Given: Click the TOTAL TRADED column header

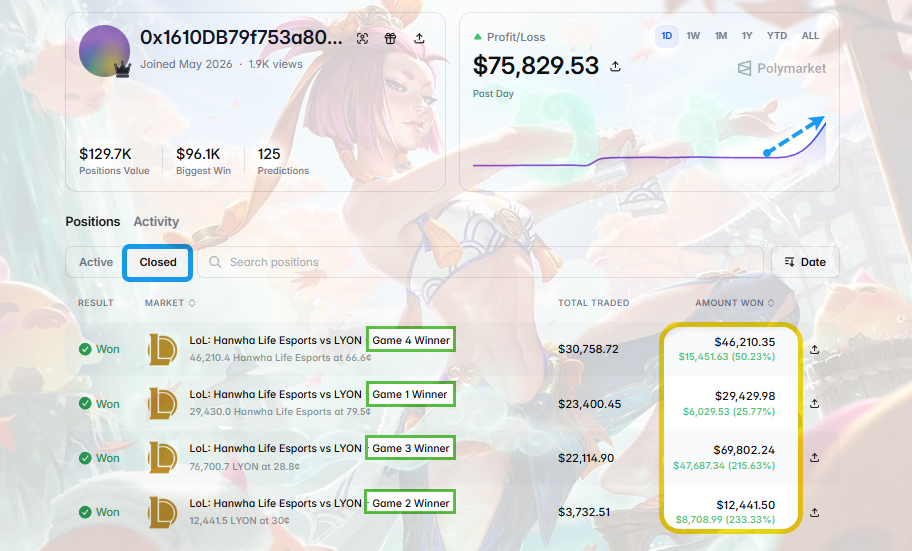Looking at the screenshot, I should [593, 303].
